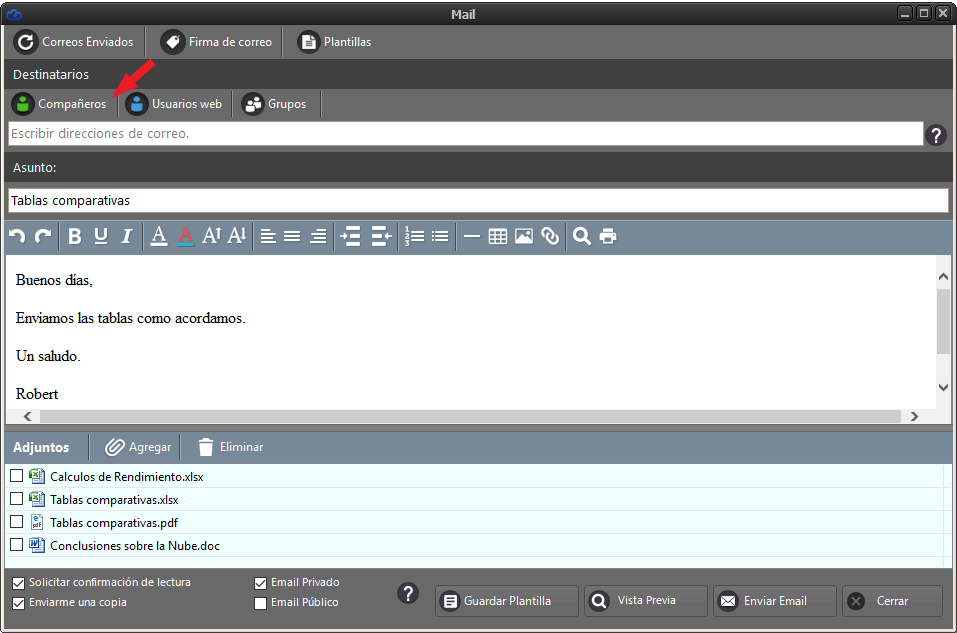Toggle the Enviarme una copia option
This screenshot has height=633, width=957.
pyautogui.click(x=19, y=603)
